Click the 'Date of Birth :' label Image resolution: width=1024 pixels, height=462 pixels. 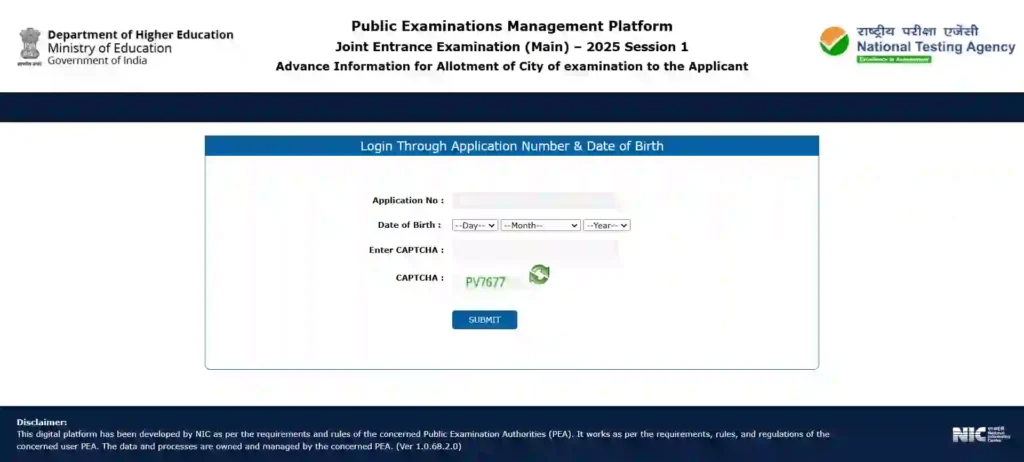click(409, 225)
